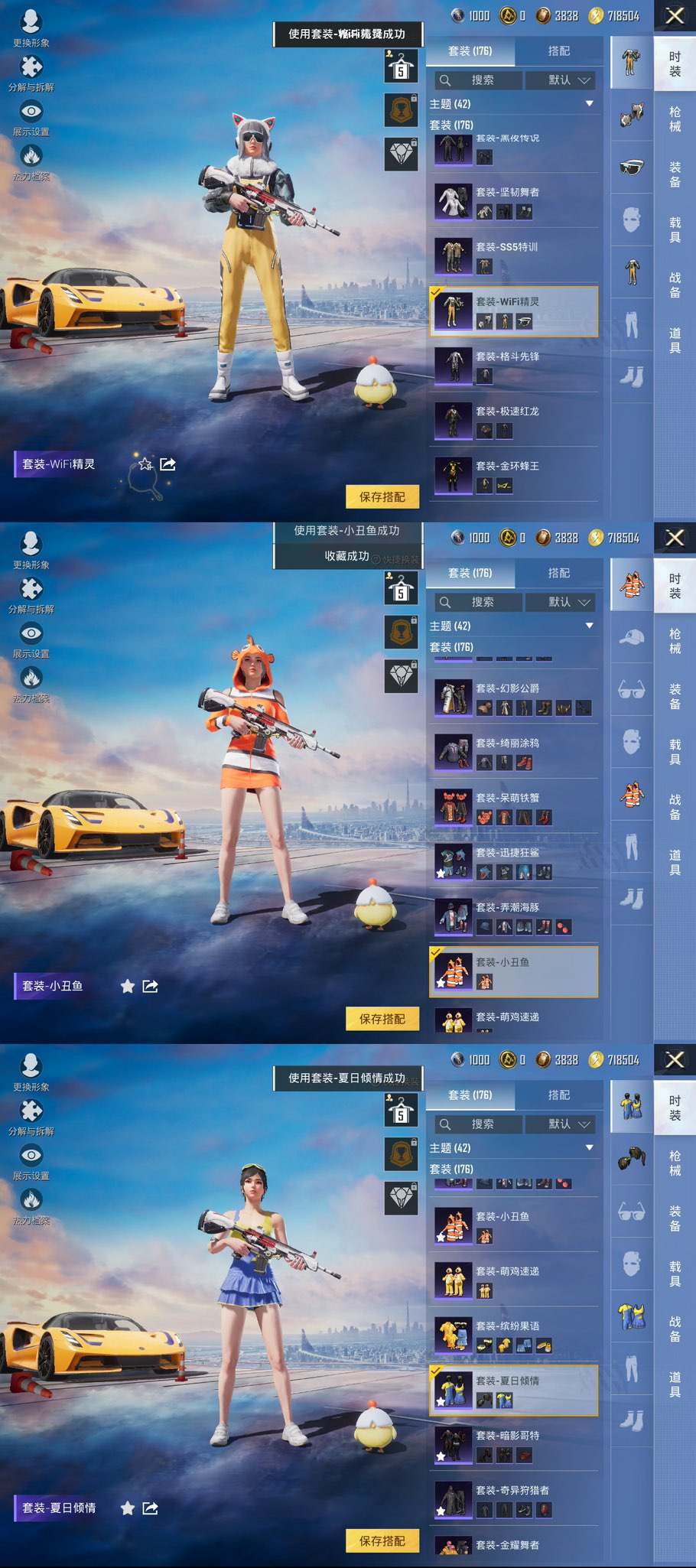Select the white sunglasses slot icon in WiFi精灵 screen

point(632,167)
